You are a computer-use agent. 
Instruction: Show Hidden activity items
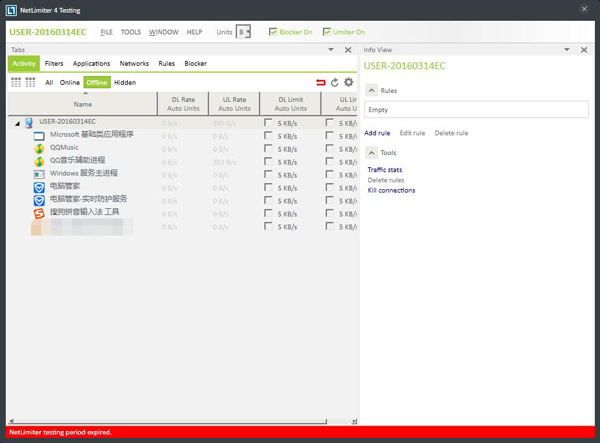125,83
